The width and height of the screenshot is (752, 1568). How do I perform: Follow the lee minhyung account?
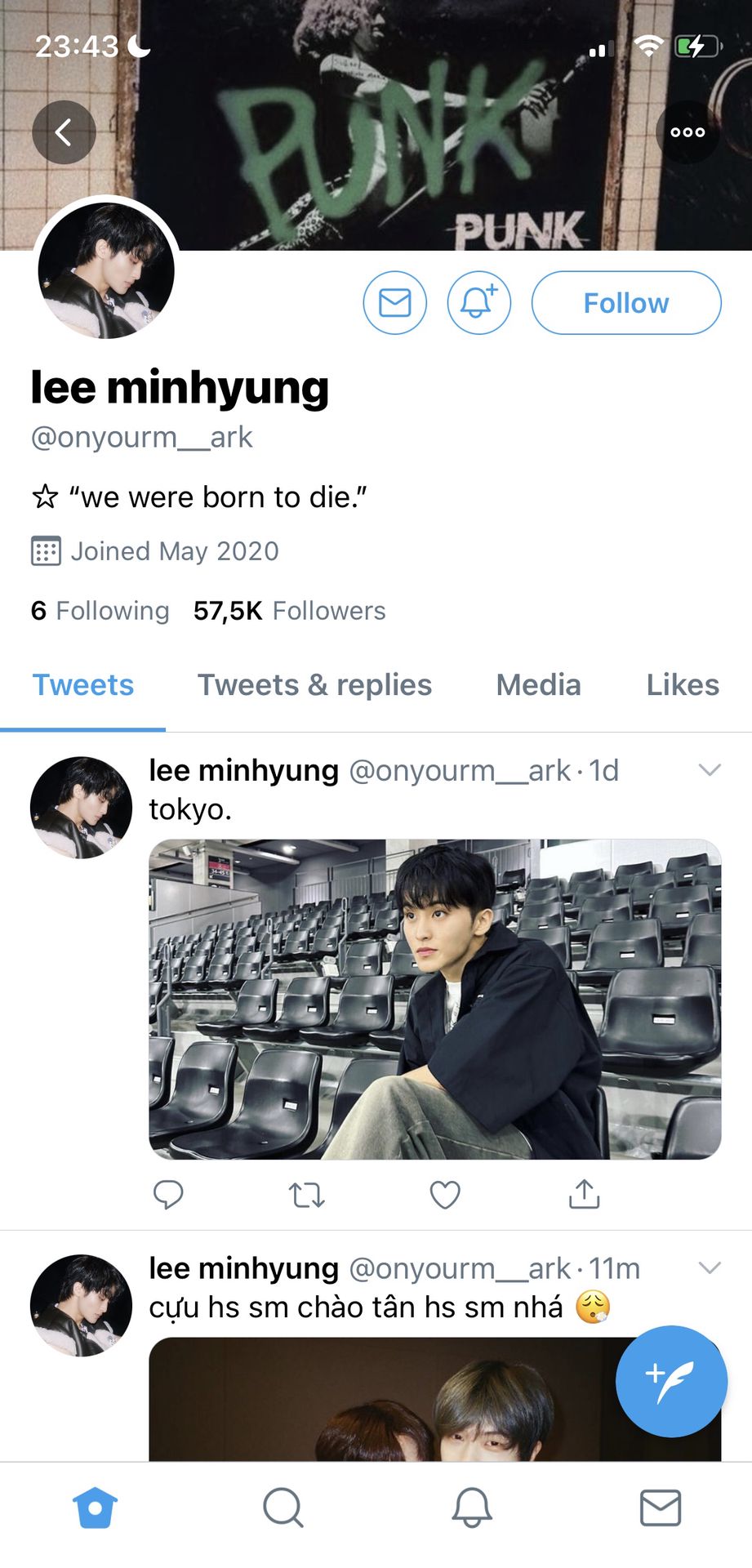(x=626, y=303)
